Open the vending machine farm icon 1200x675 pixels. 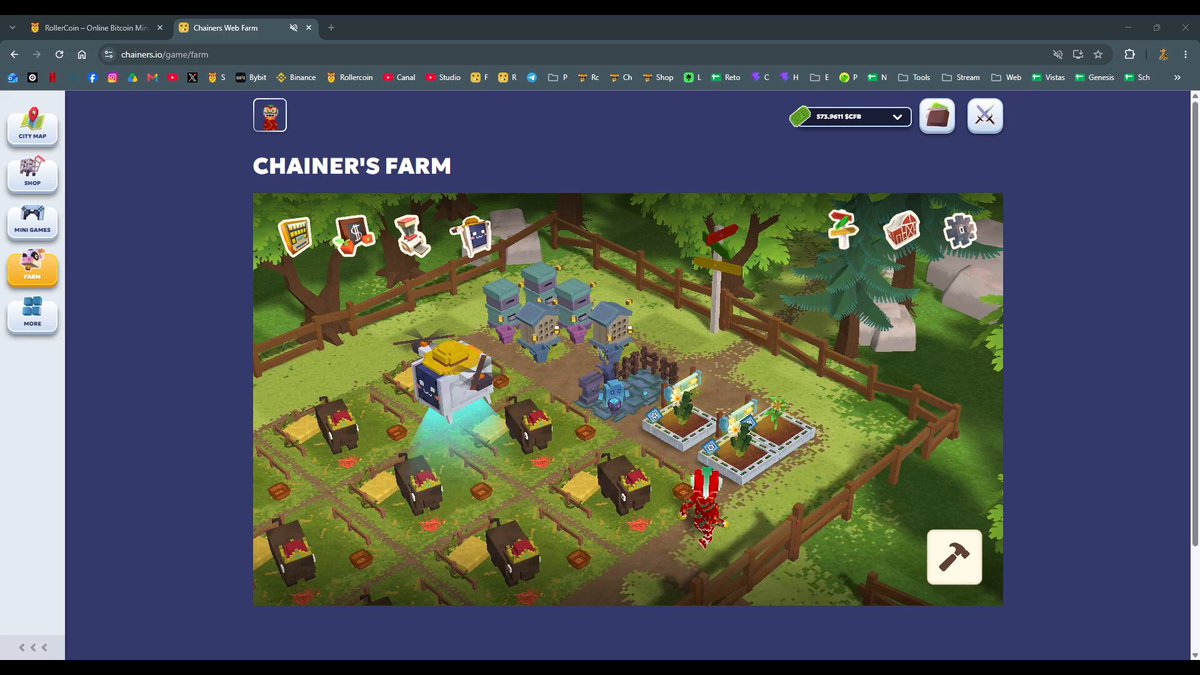pos(295,236)
